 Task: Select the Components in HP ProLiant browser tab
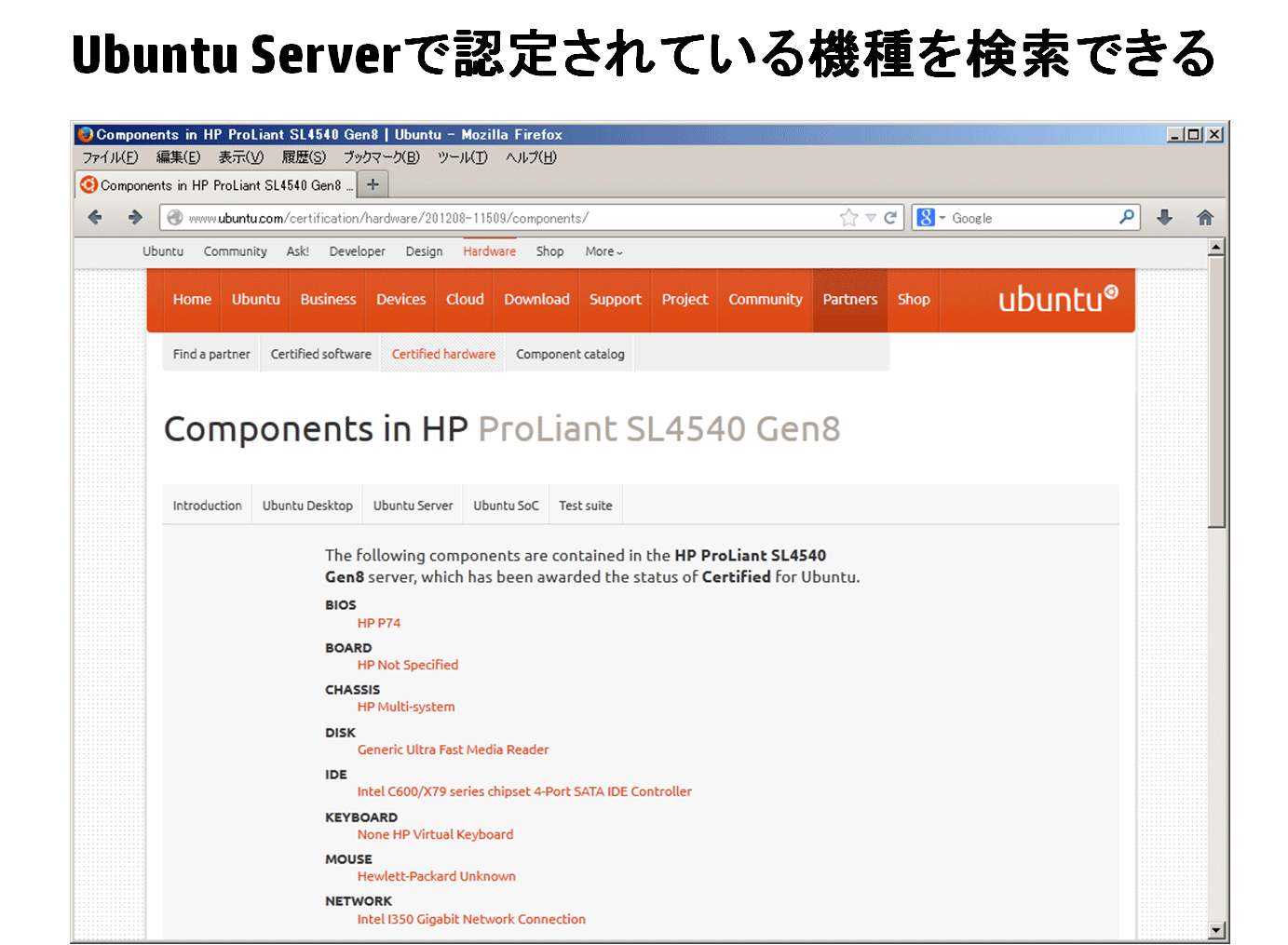(x=216, y=185)
